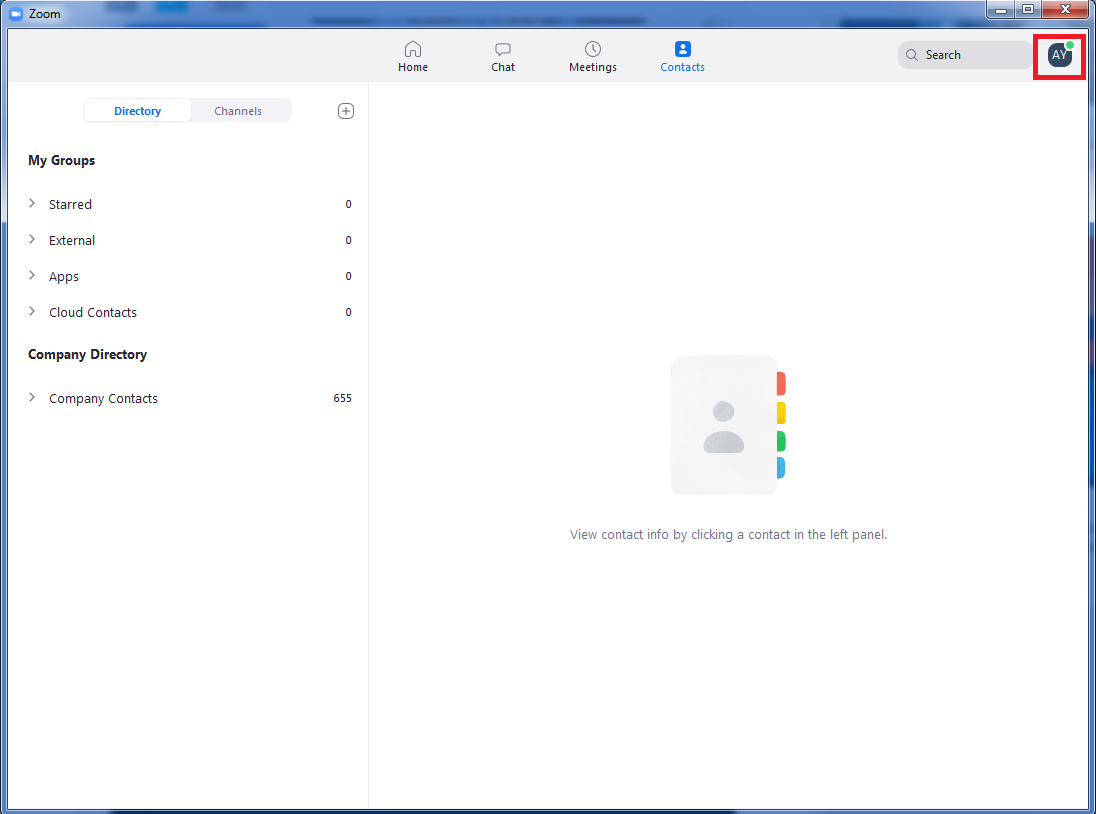Click the Zoom logo in title bar
Viewport: 1096px width, 814px height.
[x=16, y=14]
